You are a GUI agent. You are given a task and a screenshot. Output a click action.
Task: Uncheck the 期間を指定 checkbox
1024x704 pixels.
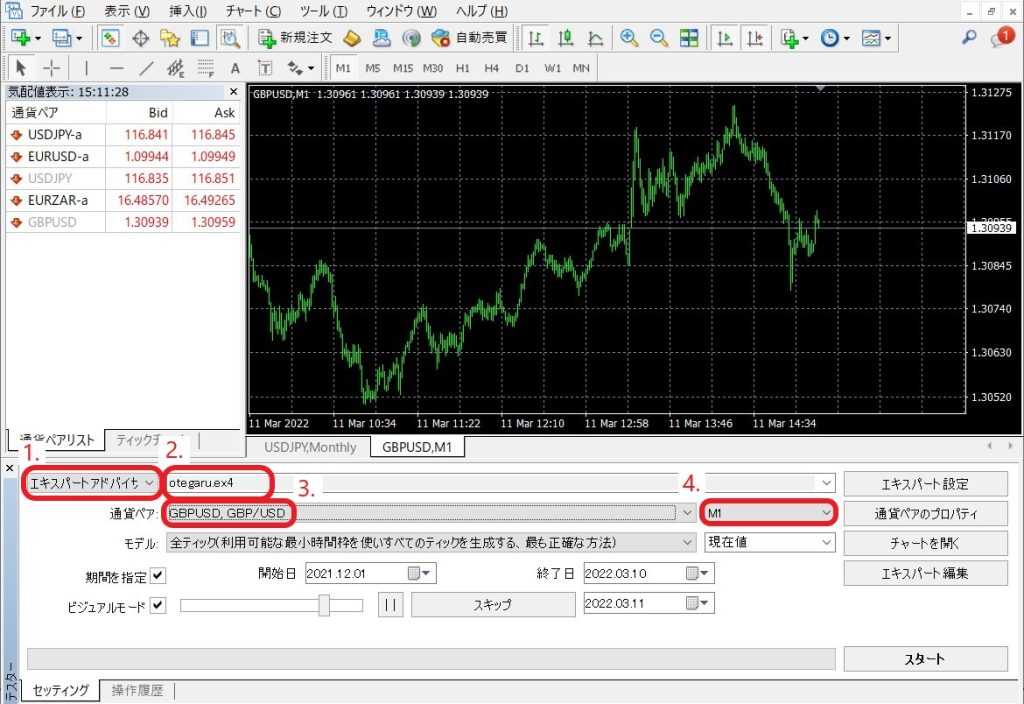click(x=159, y=576)
